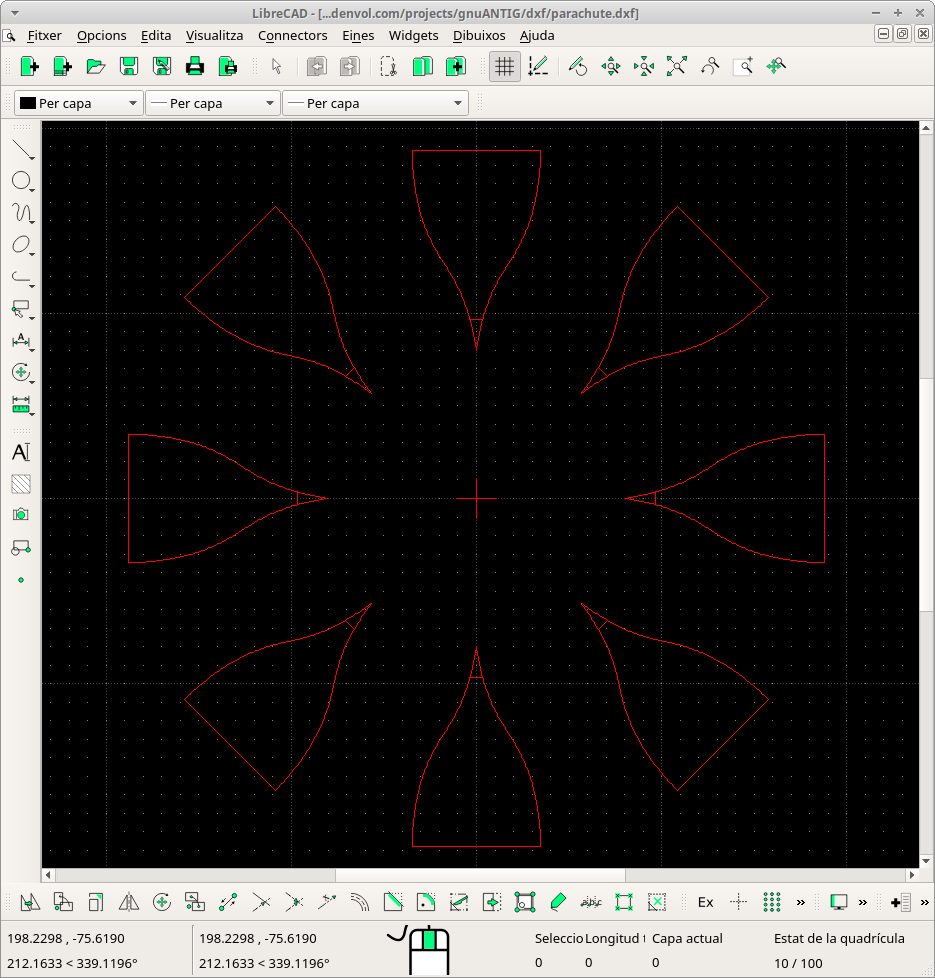Open the line width Per capa dropdown
The height and width of the screenshot is (978, 935).
(213, 103)
